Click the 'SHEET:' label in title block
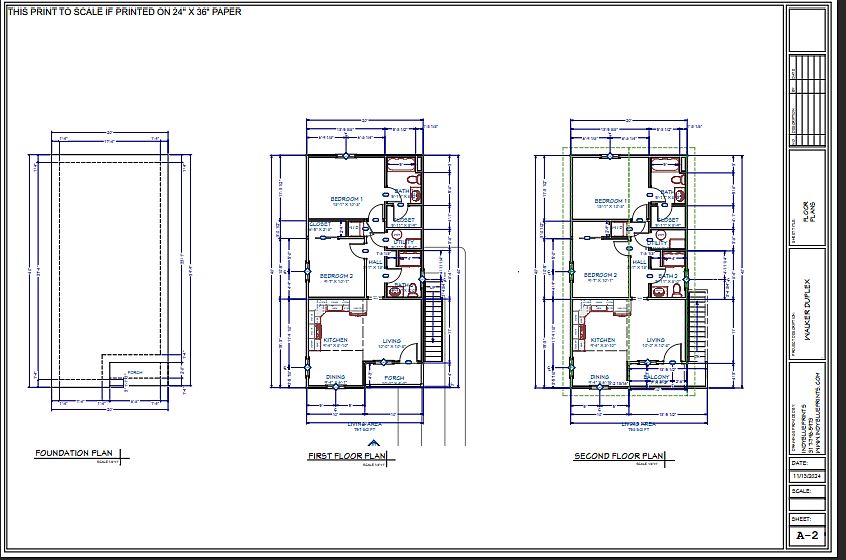The width and height of the screenshot is (846, 560). click(x=801, y=520)
